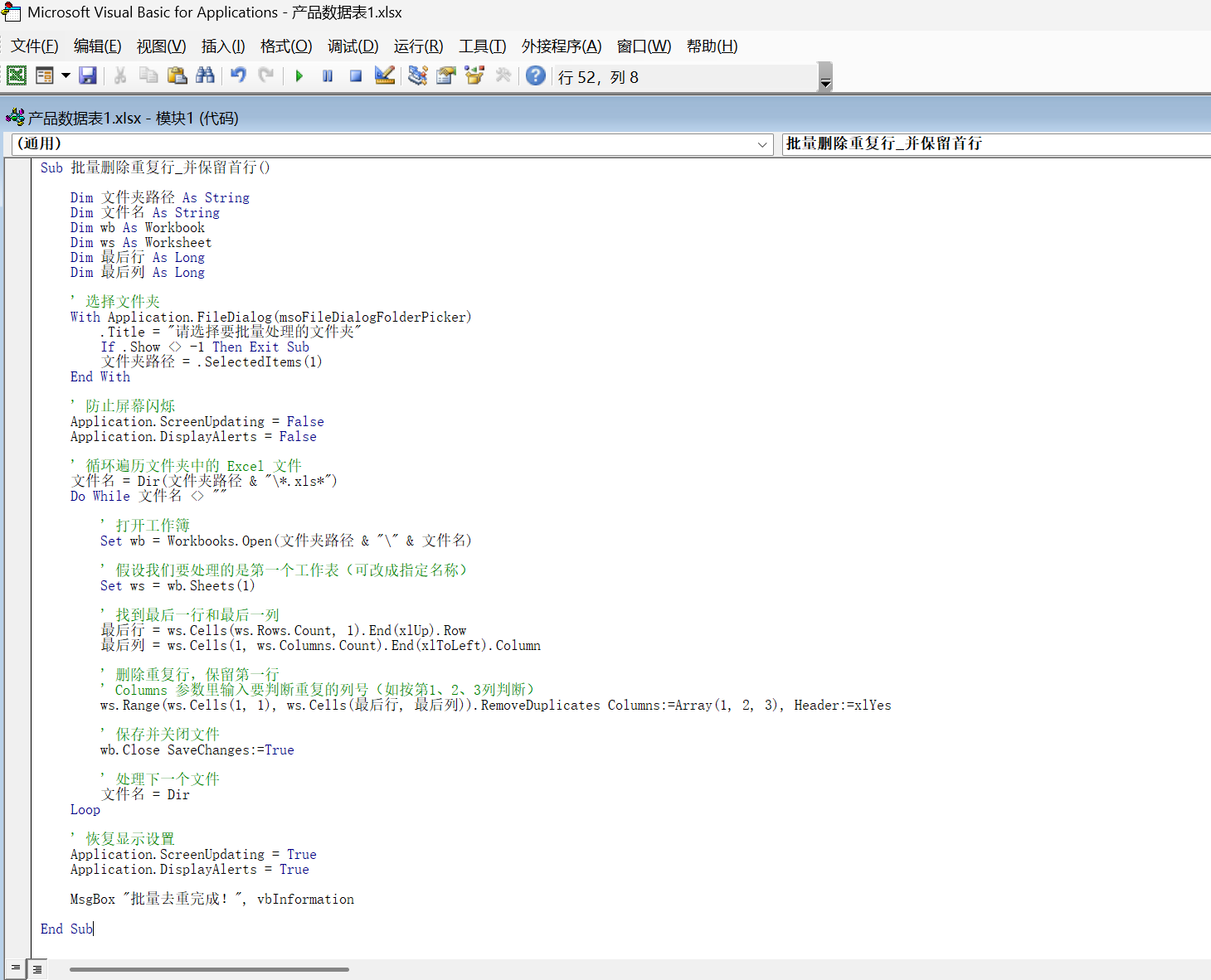Run the macro with the green play button

point(299,76)
